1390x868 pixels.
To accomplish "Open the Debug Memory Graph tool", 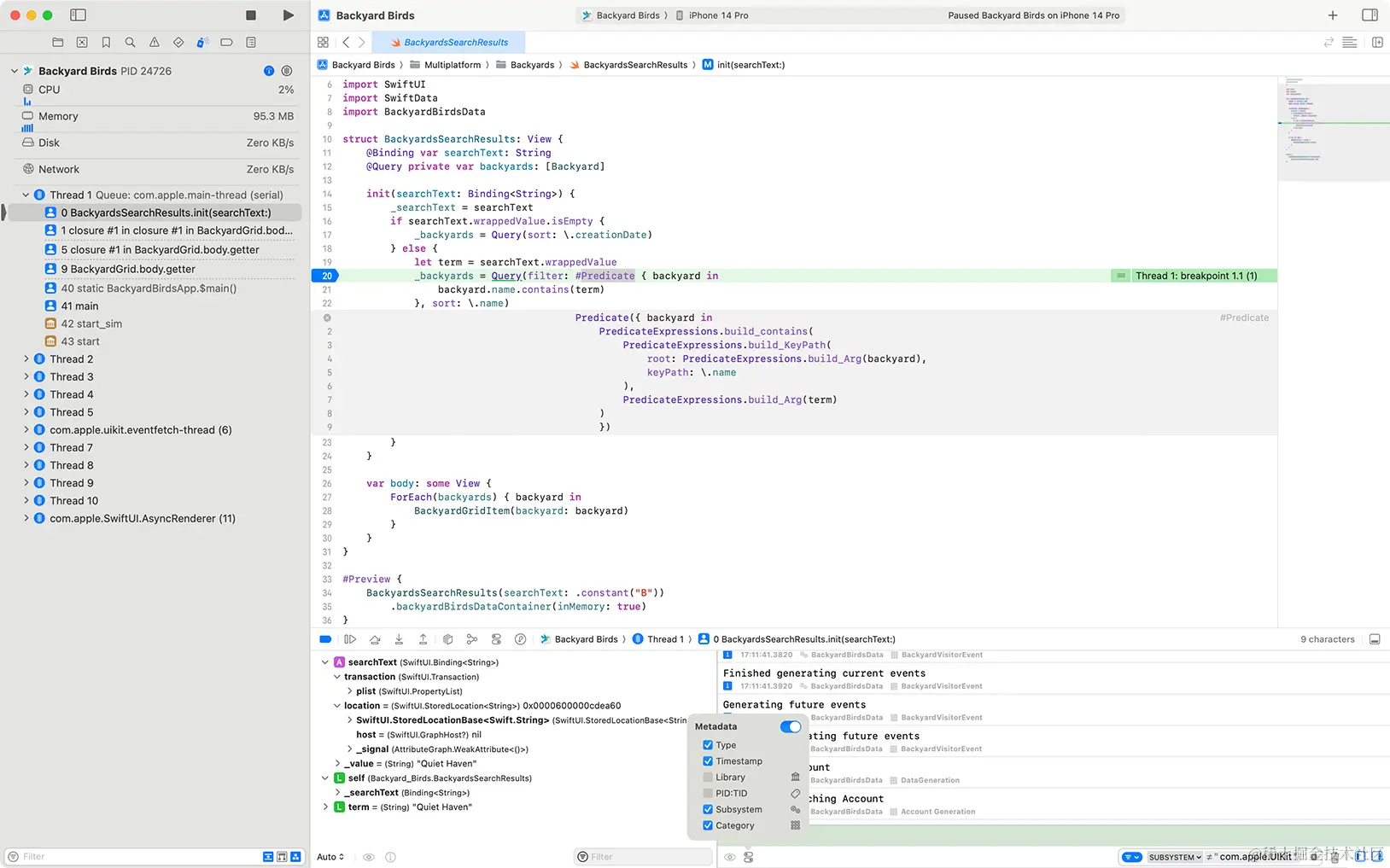I will [472, 638].
